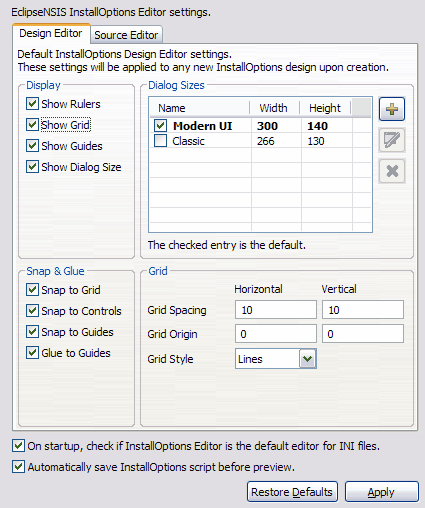Image resolution: width=425 pixels, height=508 pixels.
Task: Disable Show Dialog Size
Action: 32,167
